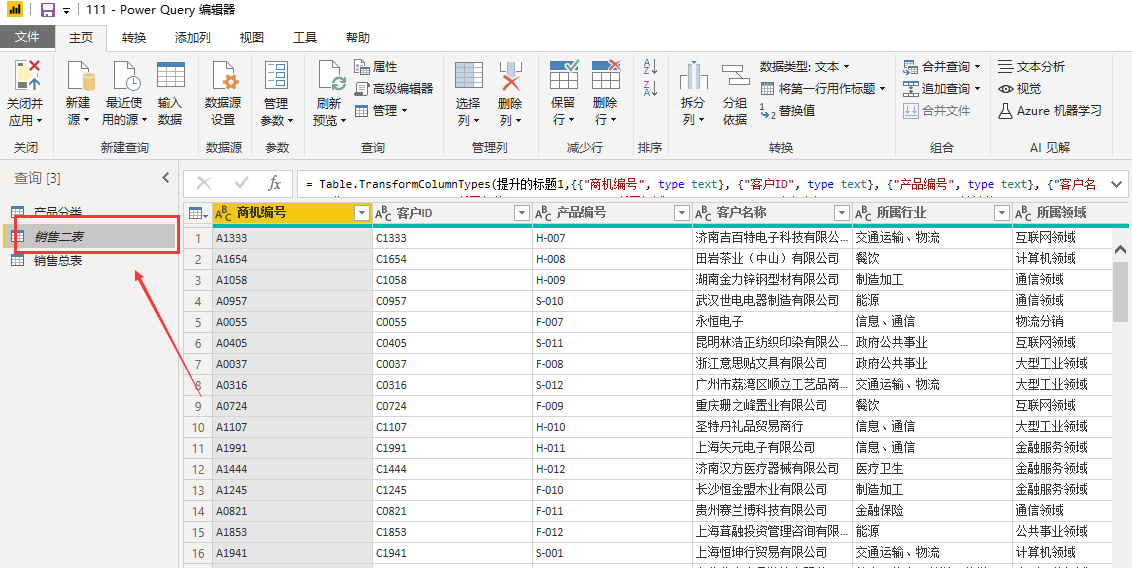Screen dimensions: 1132x568
Task: Click cell 永恒电子 in row 5
Action: [772, 321]
